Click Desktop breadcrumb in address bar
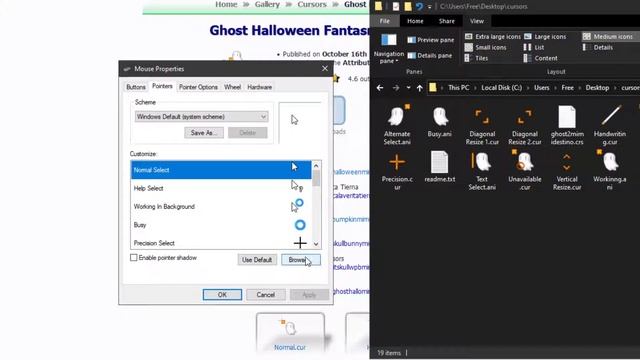Image resolution: width=640 pixels, height=360 pixels. [597, 88]
